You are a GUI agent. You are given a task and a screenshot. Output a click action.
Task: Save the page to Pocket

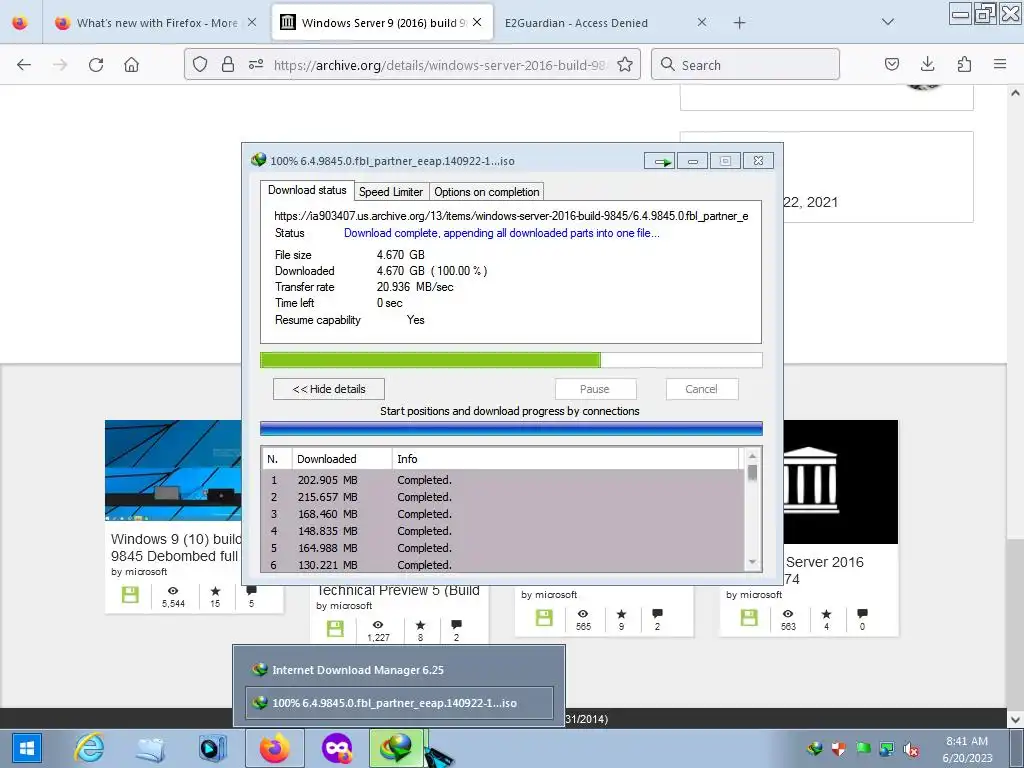[x=892, y=65]
